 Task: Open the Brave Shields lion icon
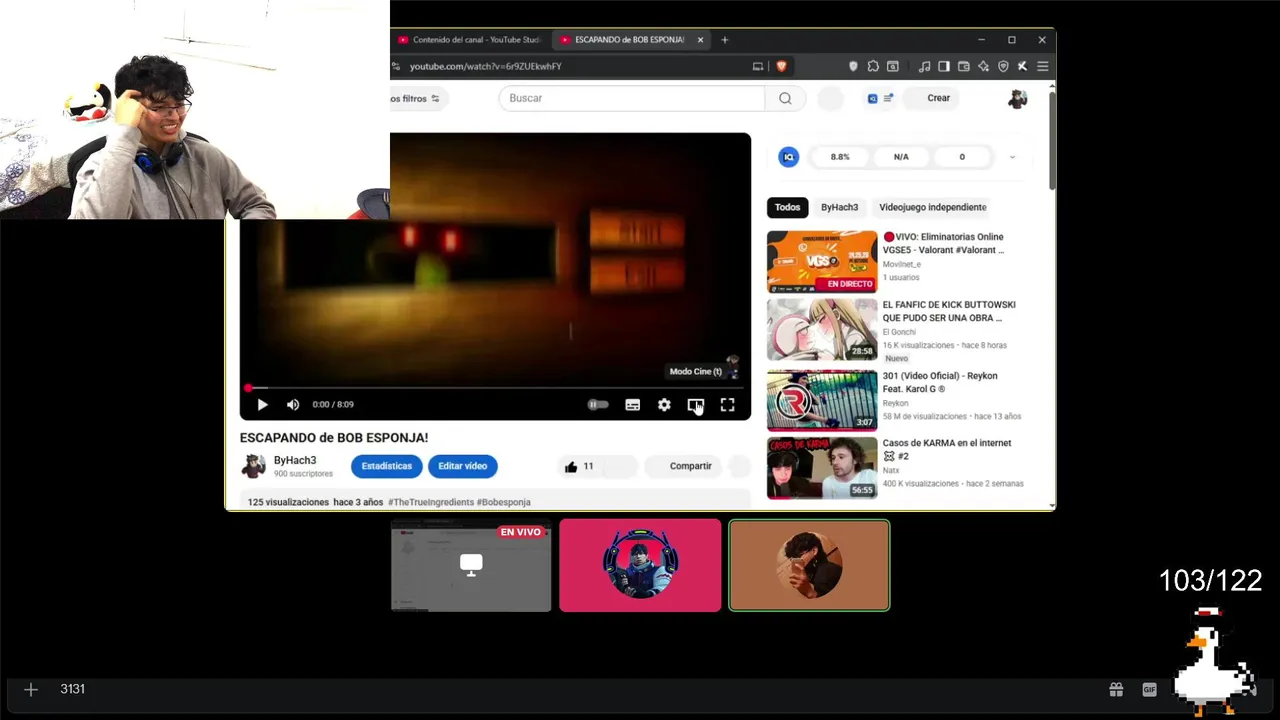(x=781, y=66)
